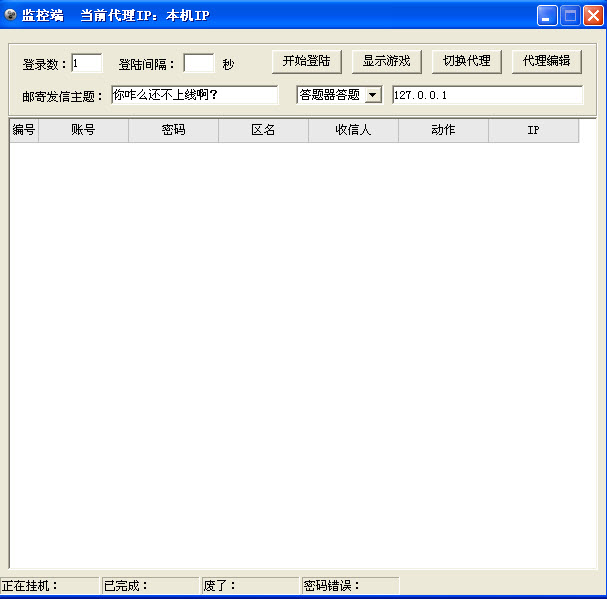The height and width of the screenshot is (599, 607).
Task: Sort by the 账号 column header
Action: coord(83,130)
